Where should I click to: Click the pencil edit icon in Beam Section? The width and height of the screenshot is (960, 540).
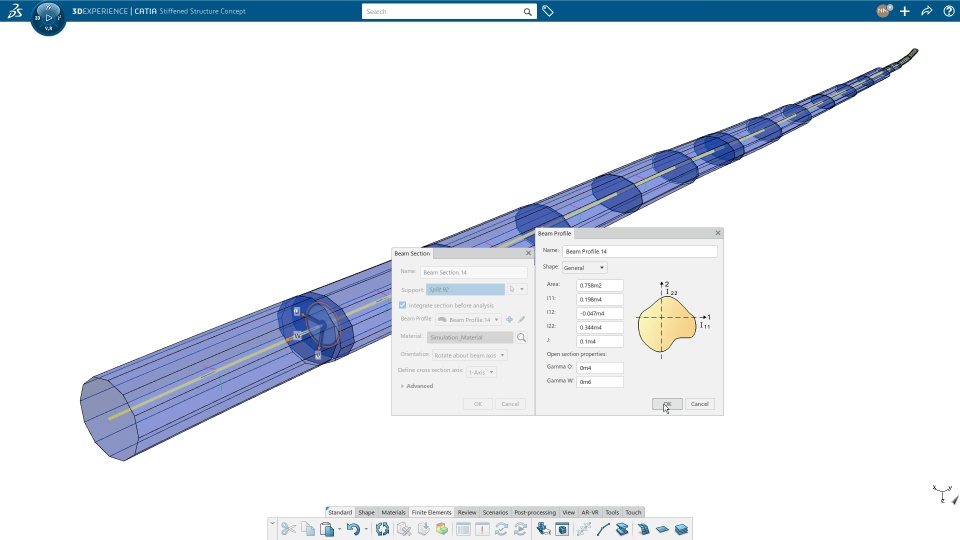pos(522,320)
